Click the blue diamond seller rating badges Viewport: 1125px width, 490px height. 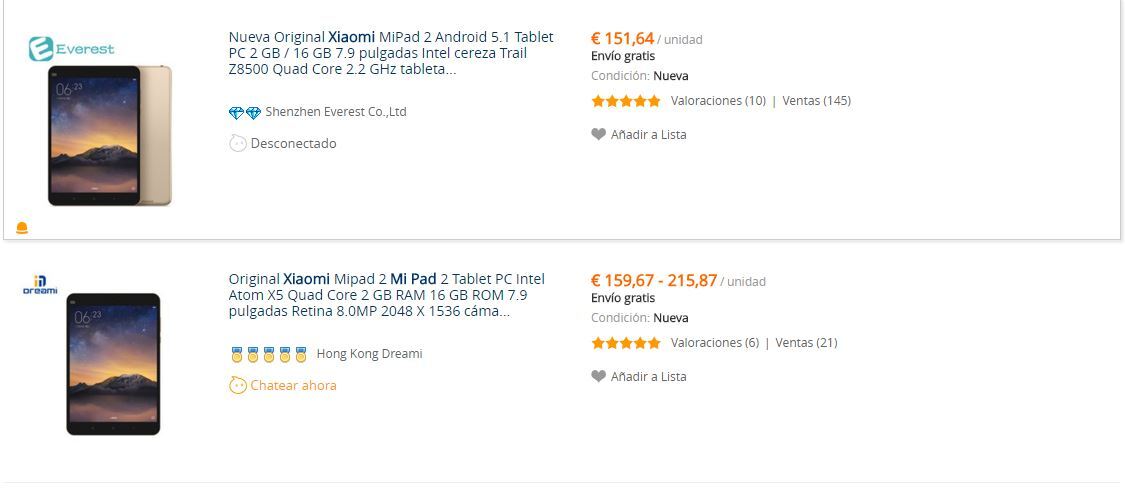[245, 113]
